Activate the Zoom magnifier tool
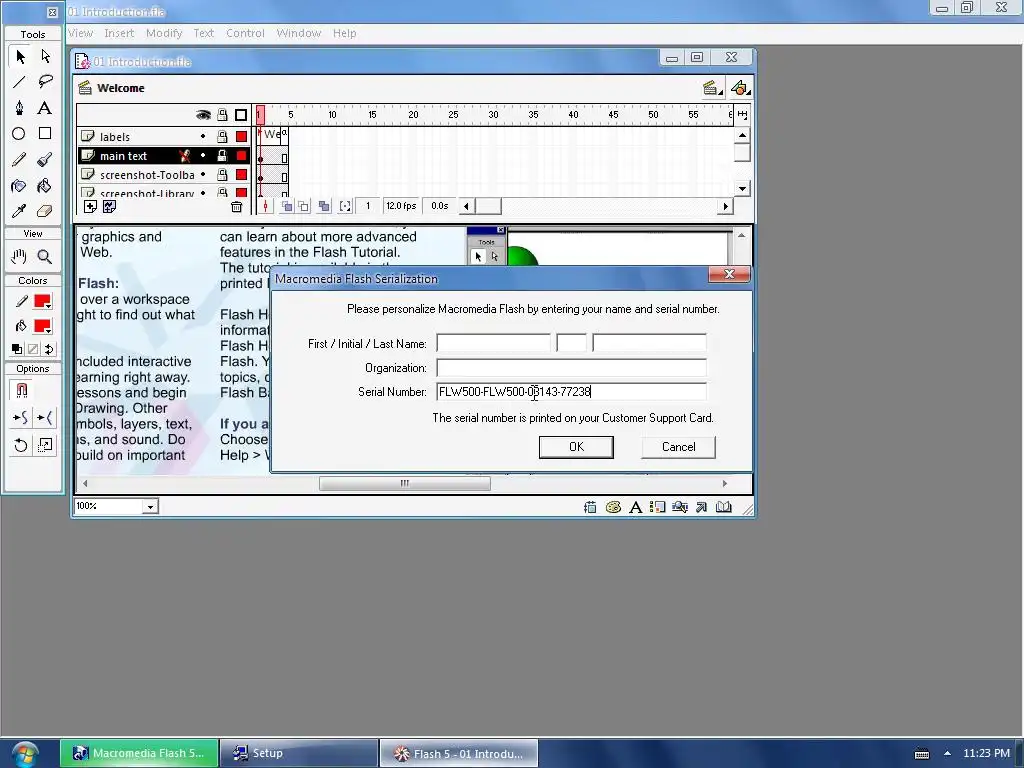 (x=45, y=257)
